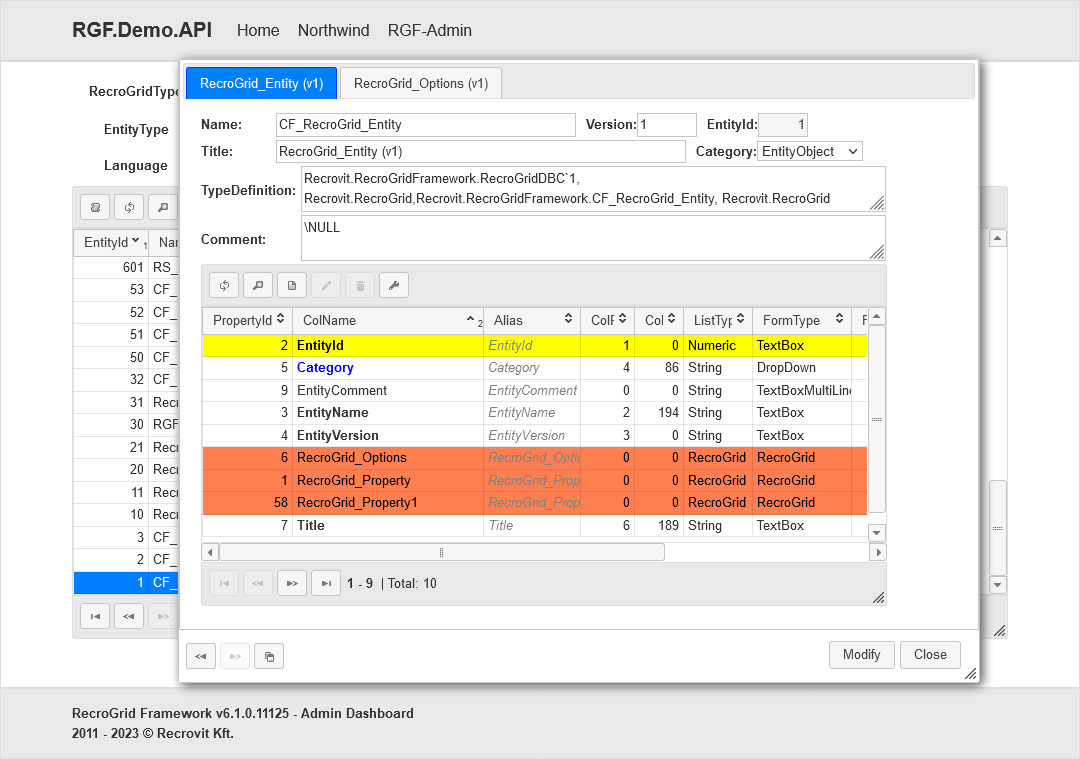Image resolution: width=1080 pixels, height=759 pixels.
Task: Sort by the Alias column header
Action: 531,320
